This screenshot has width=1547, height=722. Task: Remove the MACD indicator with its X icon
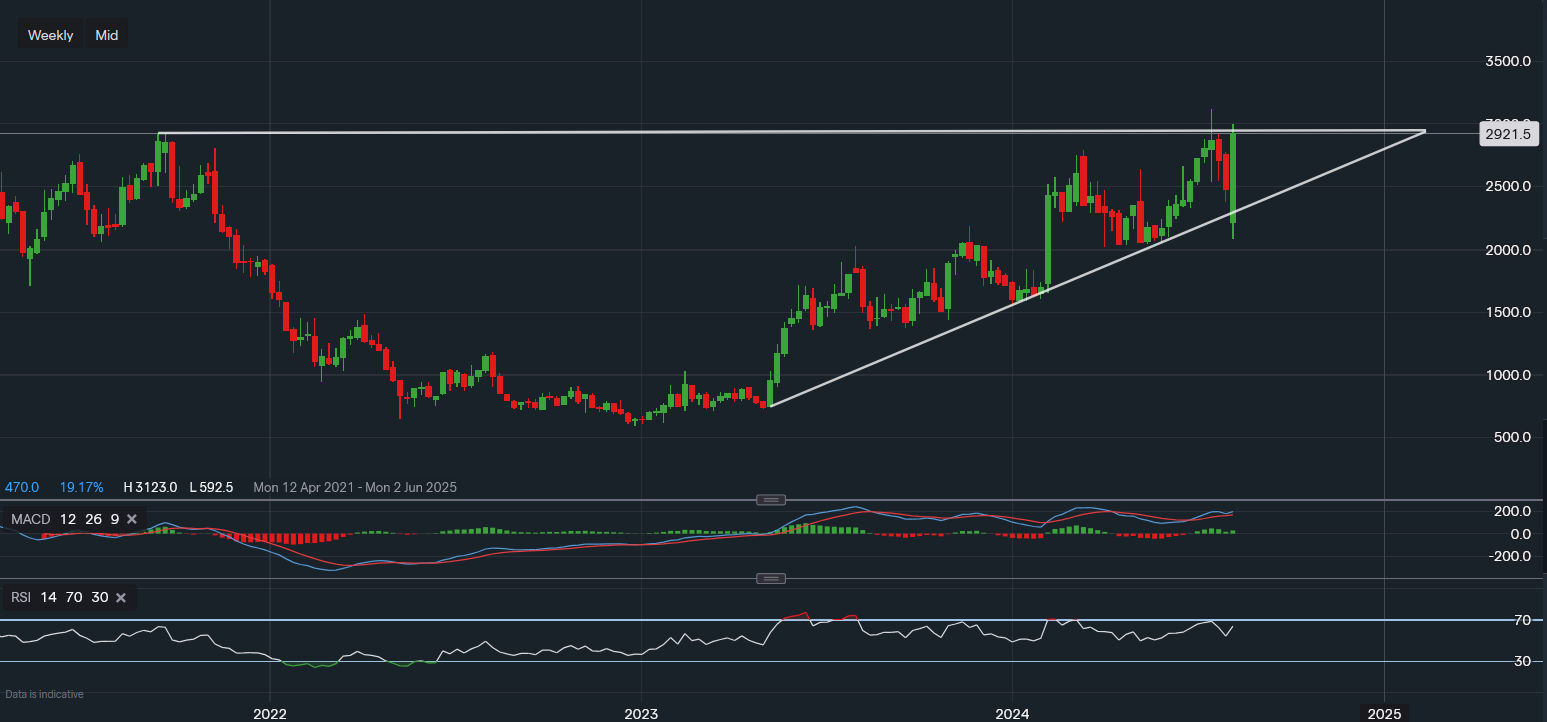click(x=131, y=519)
